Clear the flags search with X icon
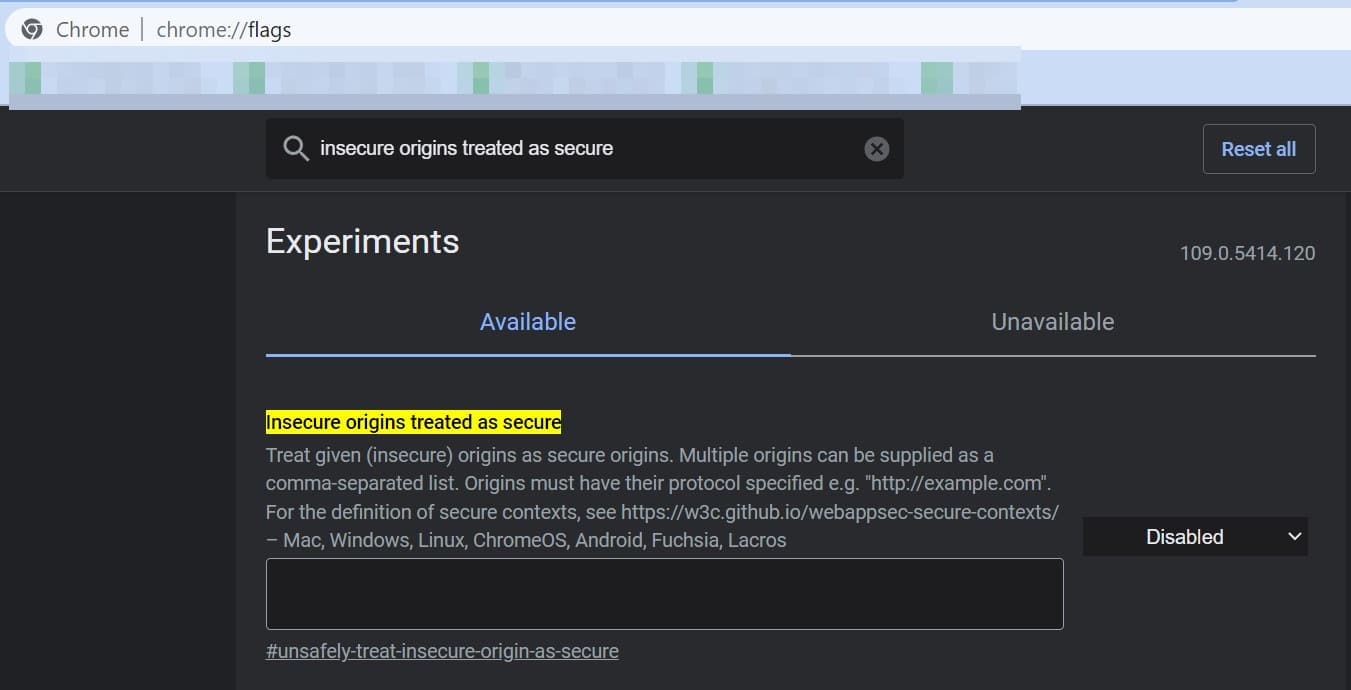1351x690 pixels. pos(876,149)
